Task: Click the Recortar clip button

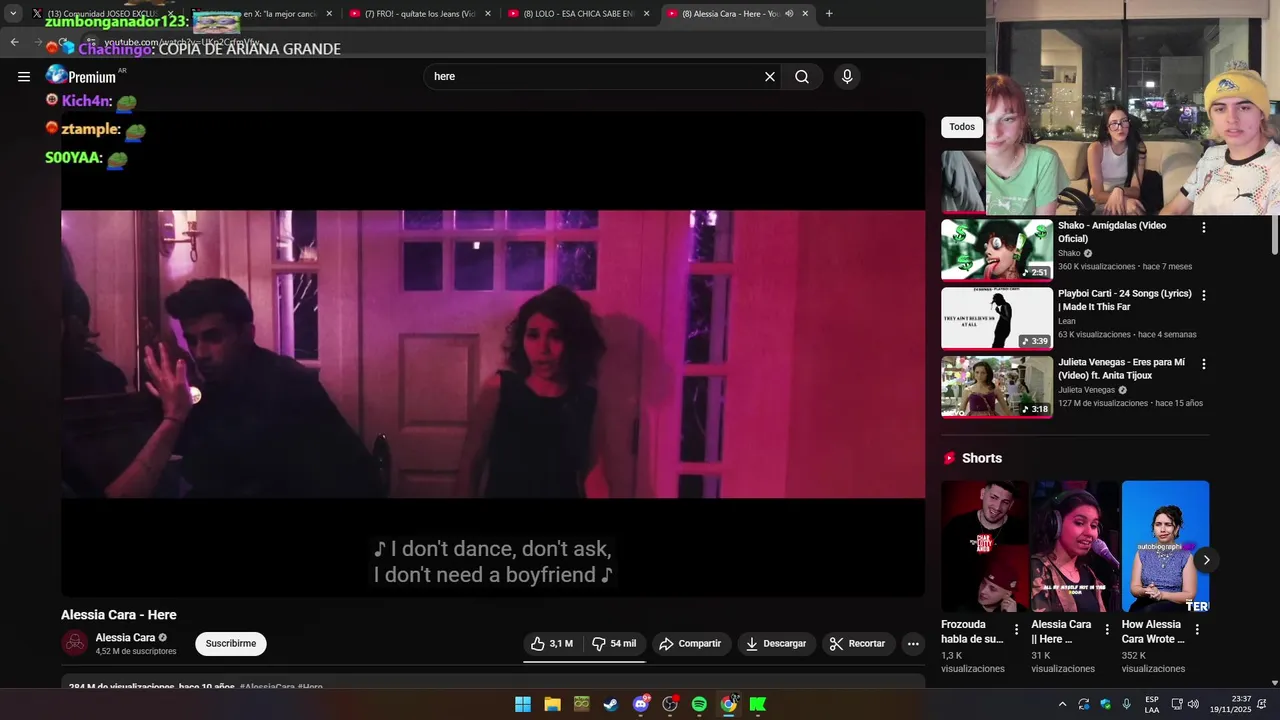Action: tap(858, 644)
